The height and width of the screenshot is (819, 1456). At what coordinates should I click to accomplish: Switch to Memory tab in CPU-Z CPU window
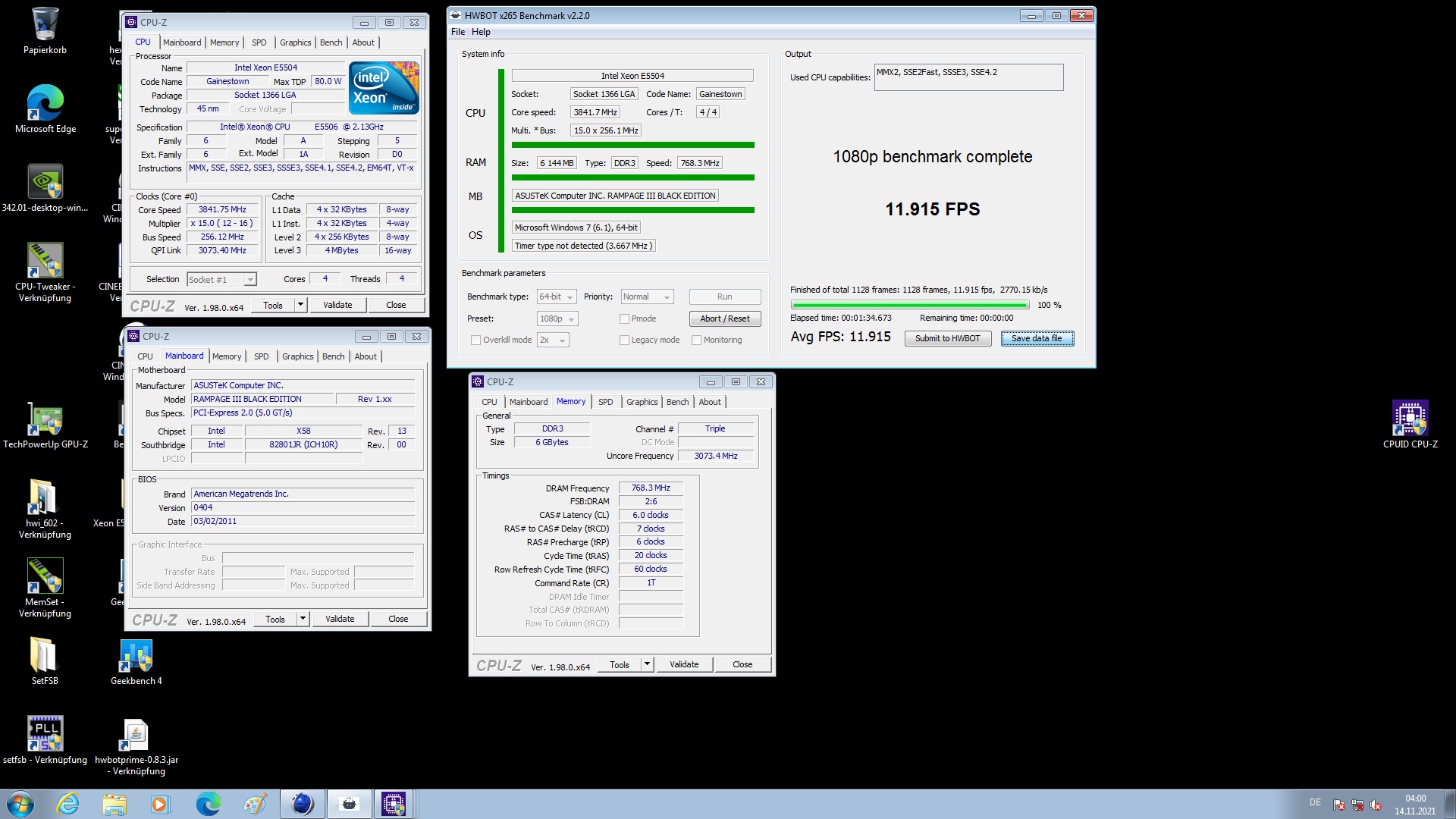tap(224, 42)
